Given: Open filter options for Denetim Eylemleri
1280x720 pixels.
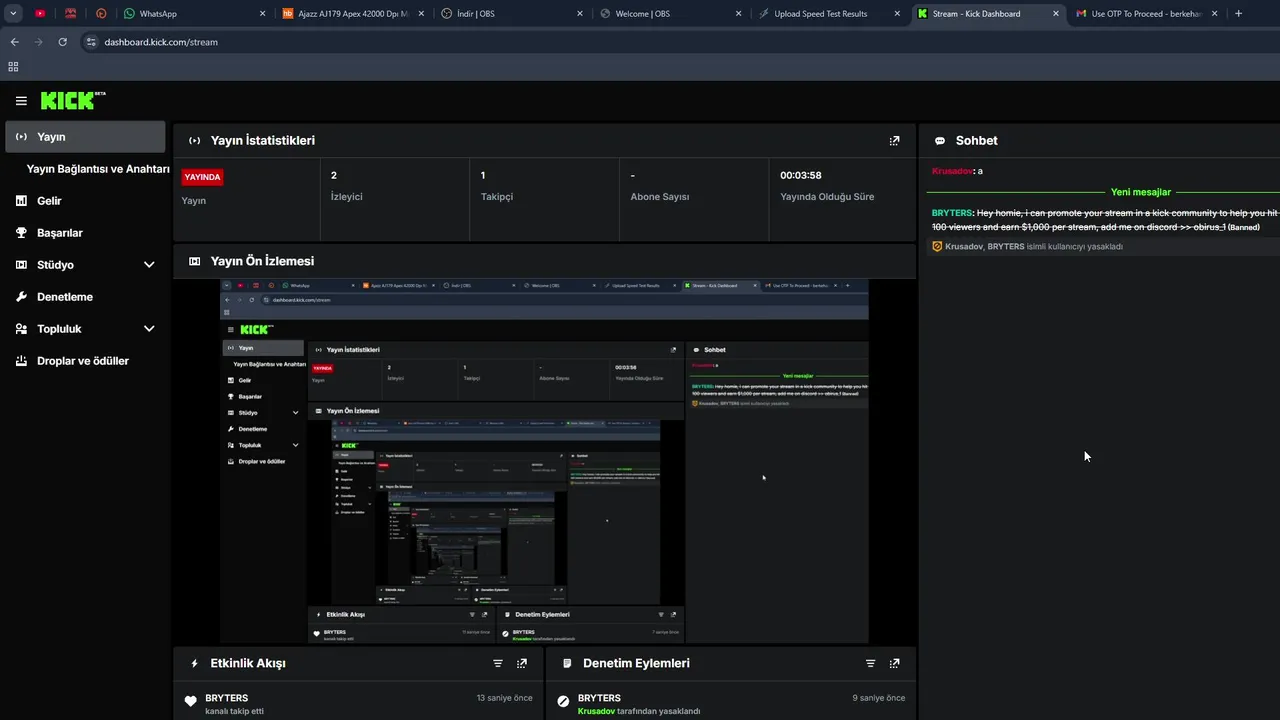Looking at the screenshot, I should pyautogui.click(x=870, y=663).
